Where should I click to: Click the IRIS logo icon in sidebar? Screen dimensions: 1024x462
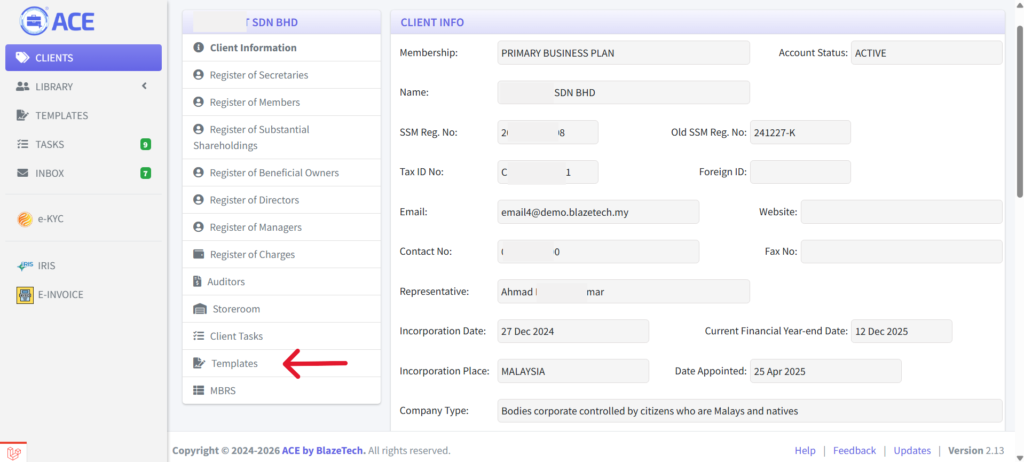click(25, 266)
